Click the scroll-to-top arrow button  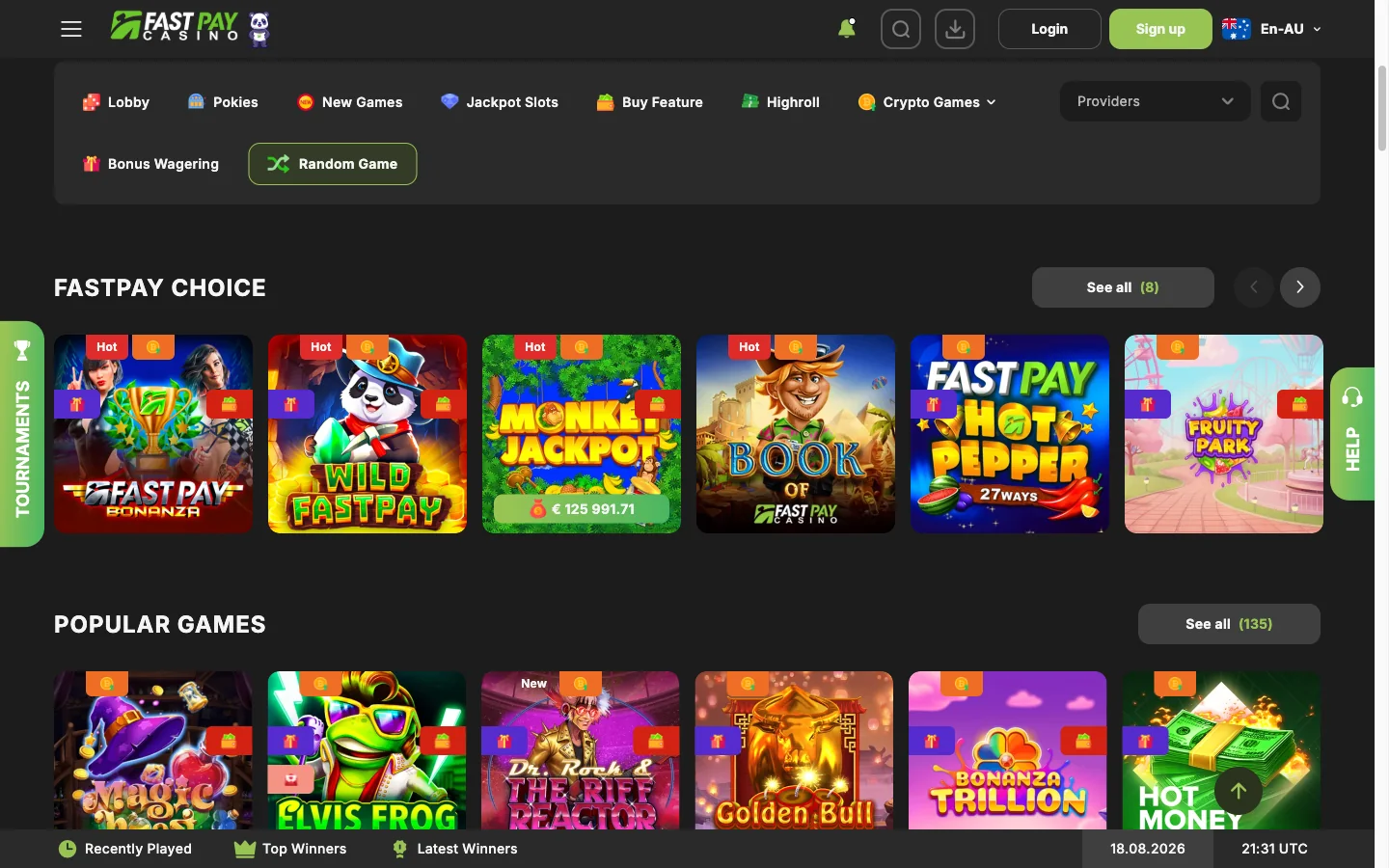[x=1239, y=791]
